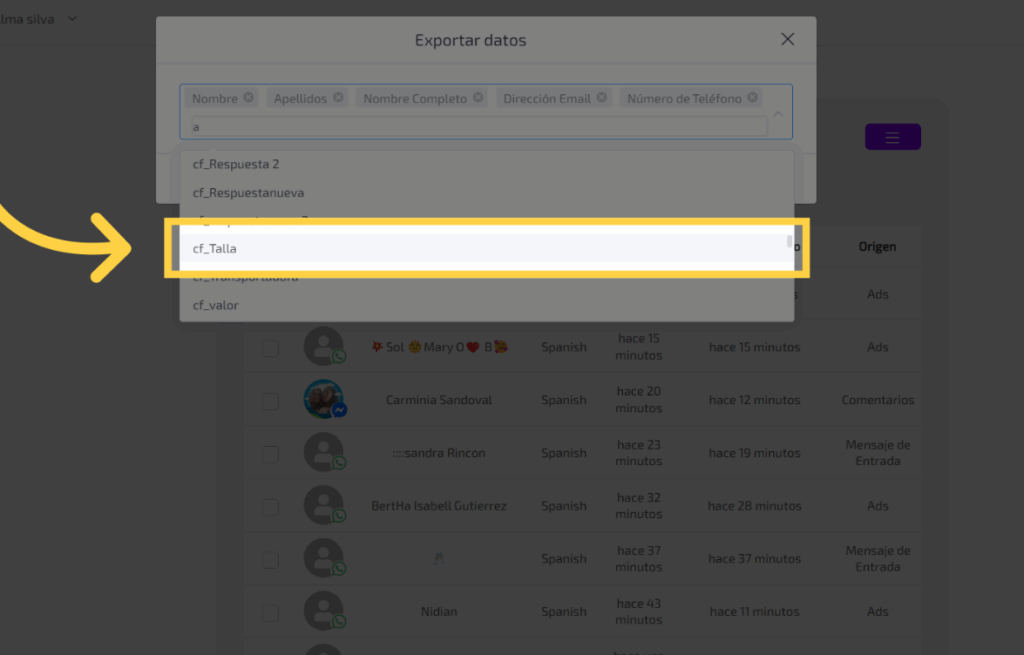Remove the Número de Teléfono tag
Viewport: 1024px width, 655px height.
tap(752, 98)
